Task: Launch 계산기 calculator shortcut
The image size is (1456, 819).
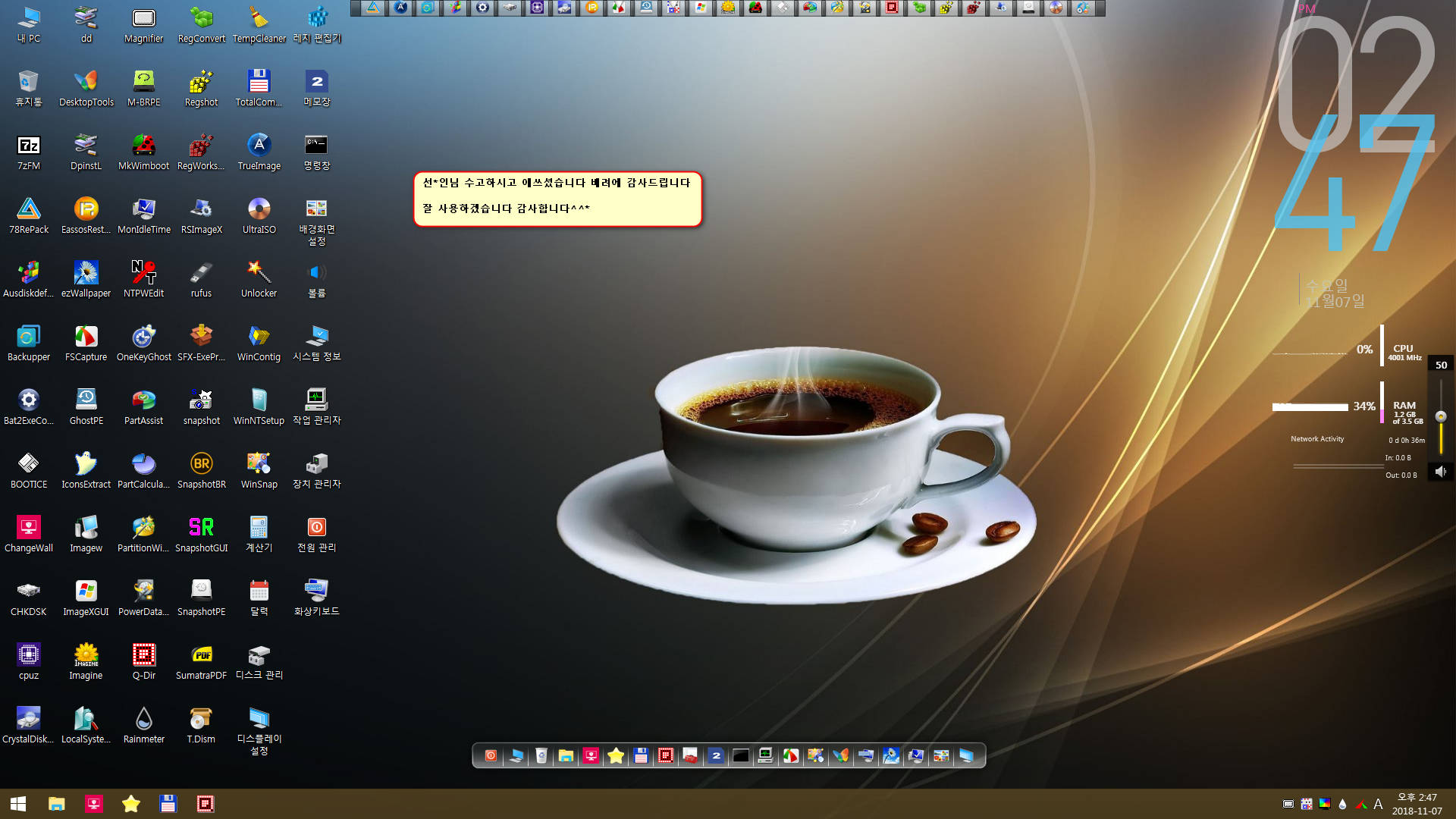Action: tap(259, 533)
